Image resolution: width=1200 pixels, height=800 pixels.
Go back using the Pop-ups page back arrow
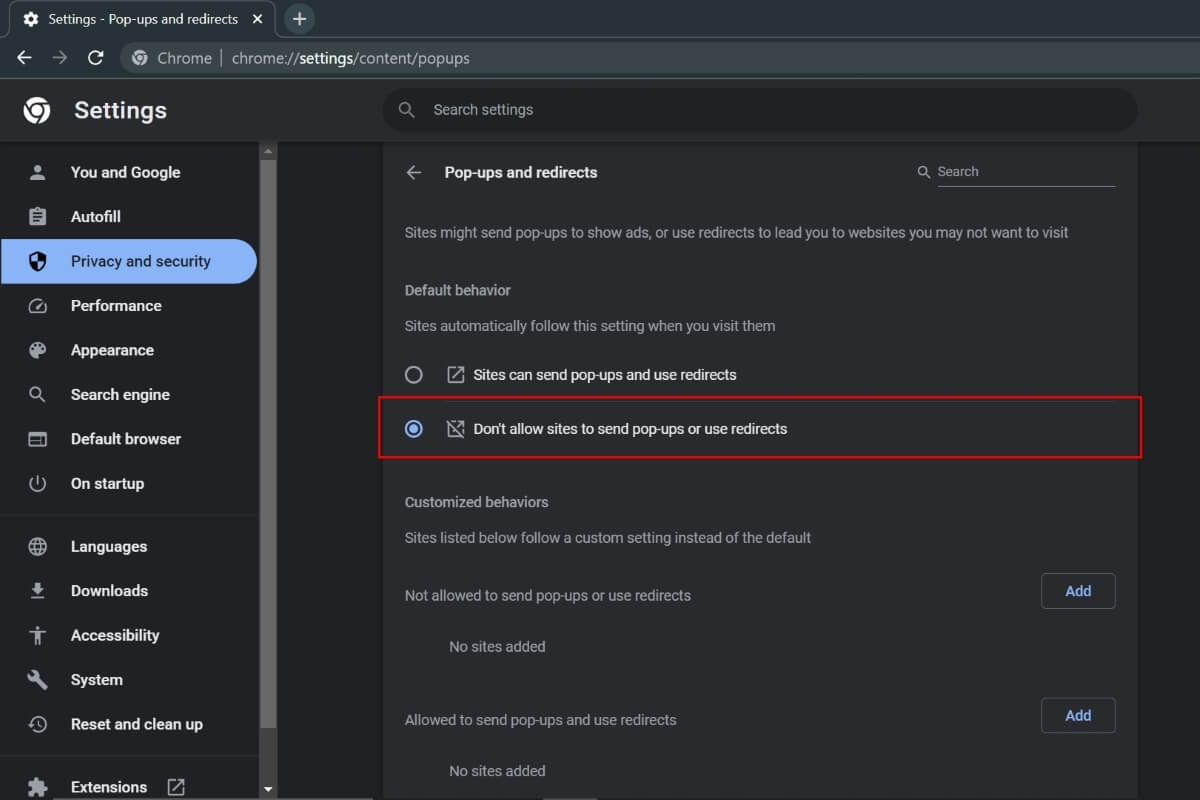(414, 172)
